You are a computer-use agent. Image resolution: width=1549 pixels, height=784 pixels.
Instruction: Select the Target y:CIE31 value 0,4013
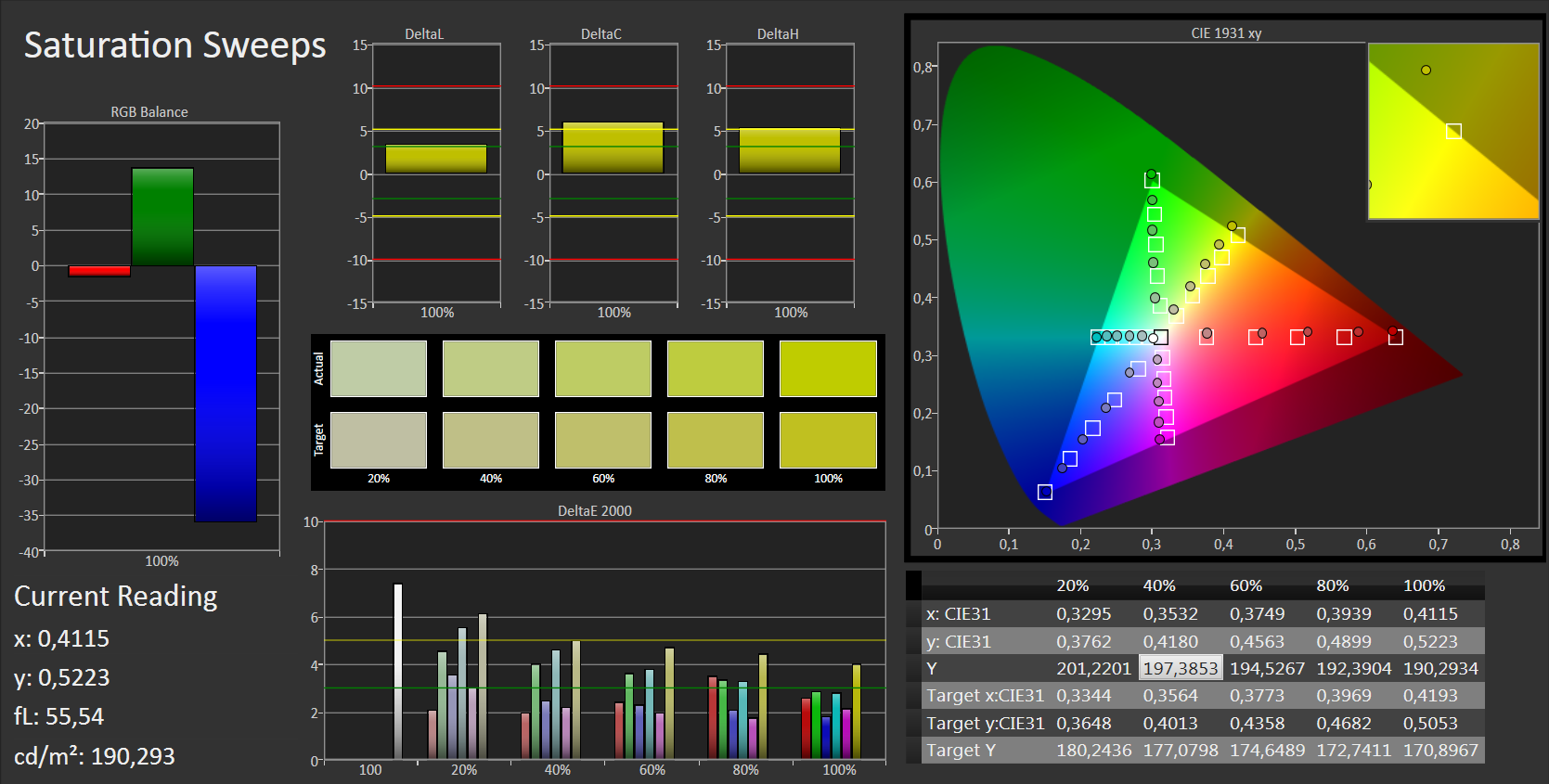click(x=1171, y=723)
